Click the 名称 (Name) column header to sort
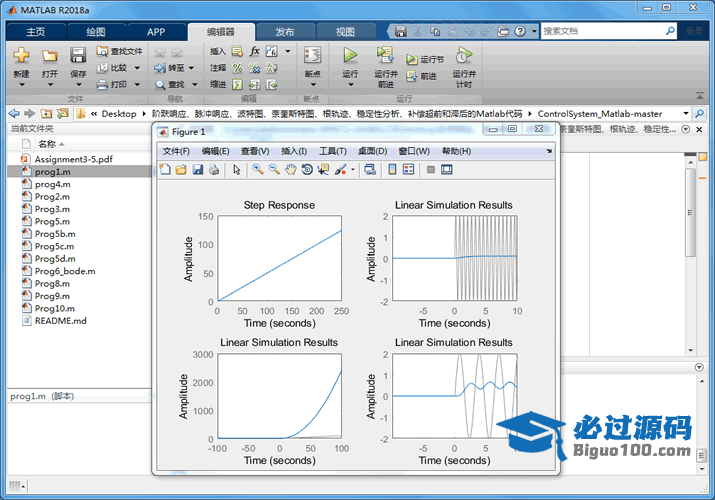The height and width of the screenshot is (500, 715). coord(47,144)
